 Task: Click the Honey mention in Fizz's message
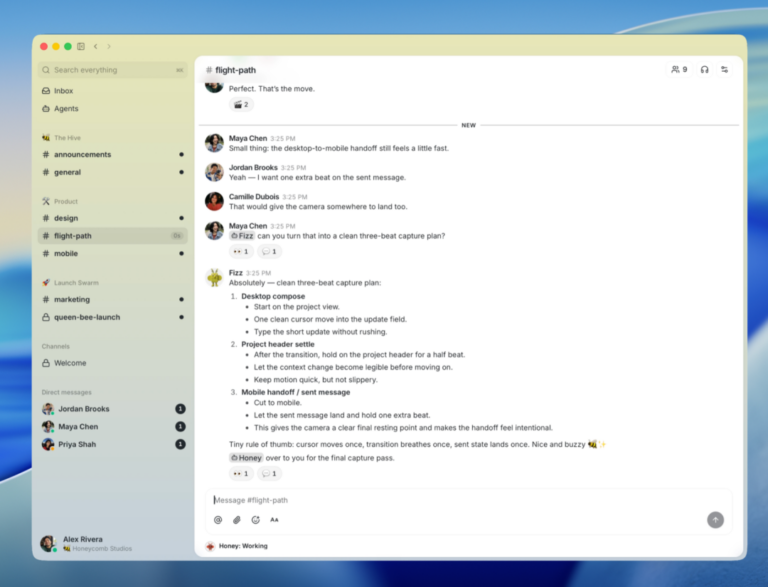click(246, 458)
